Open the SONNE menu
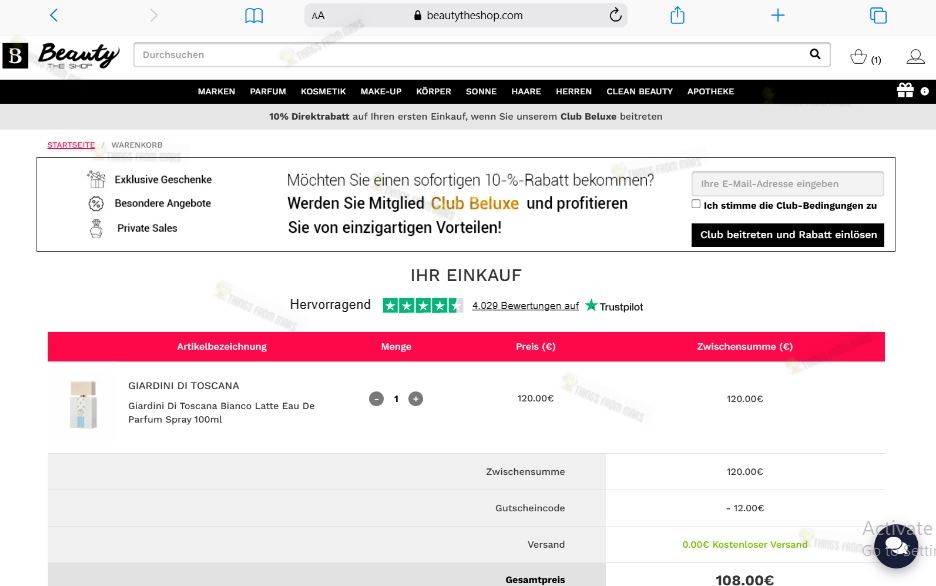936x586 pixels. 481,91
